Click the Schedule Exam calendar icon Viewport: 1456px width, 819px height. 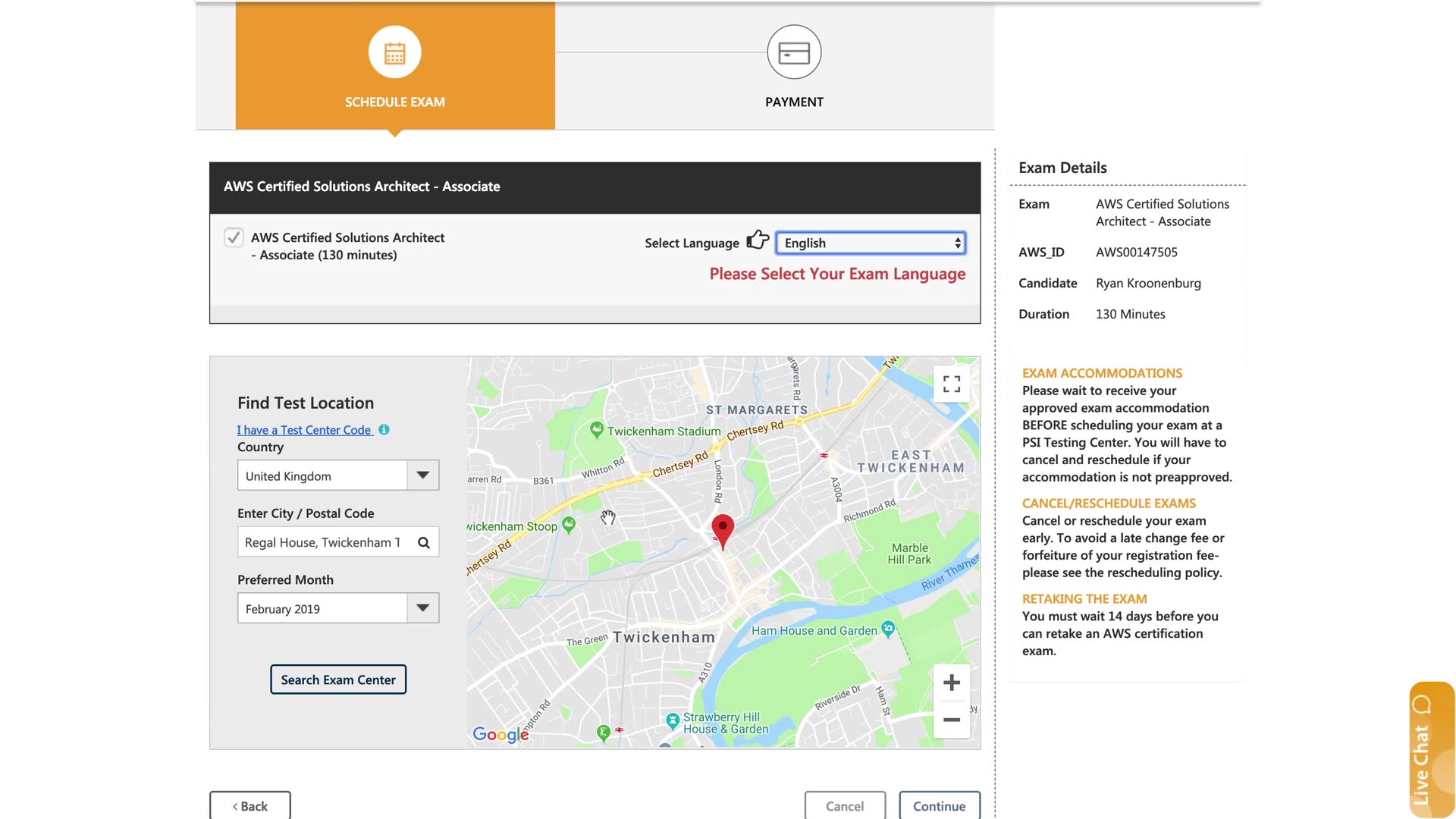394,52
